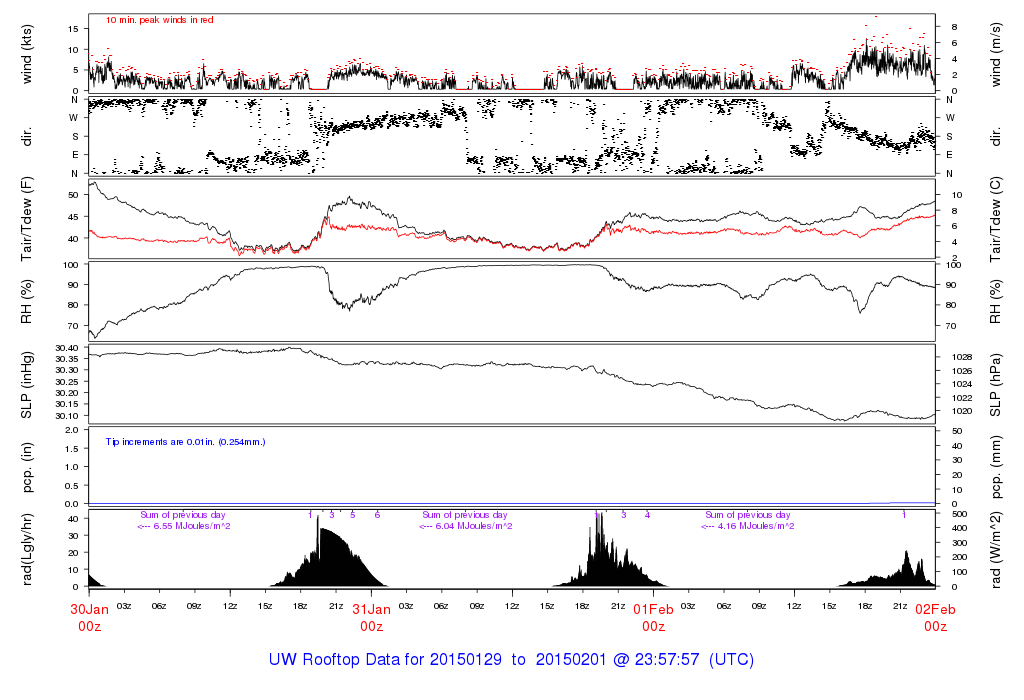Click the "pcp. (in)" axis label
Viewport: 1024px width, 700px height.
pos(26,467)
